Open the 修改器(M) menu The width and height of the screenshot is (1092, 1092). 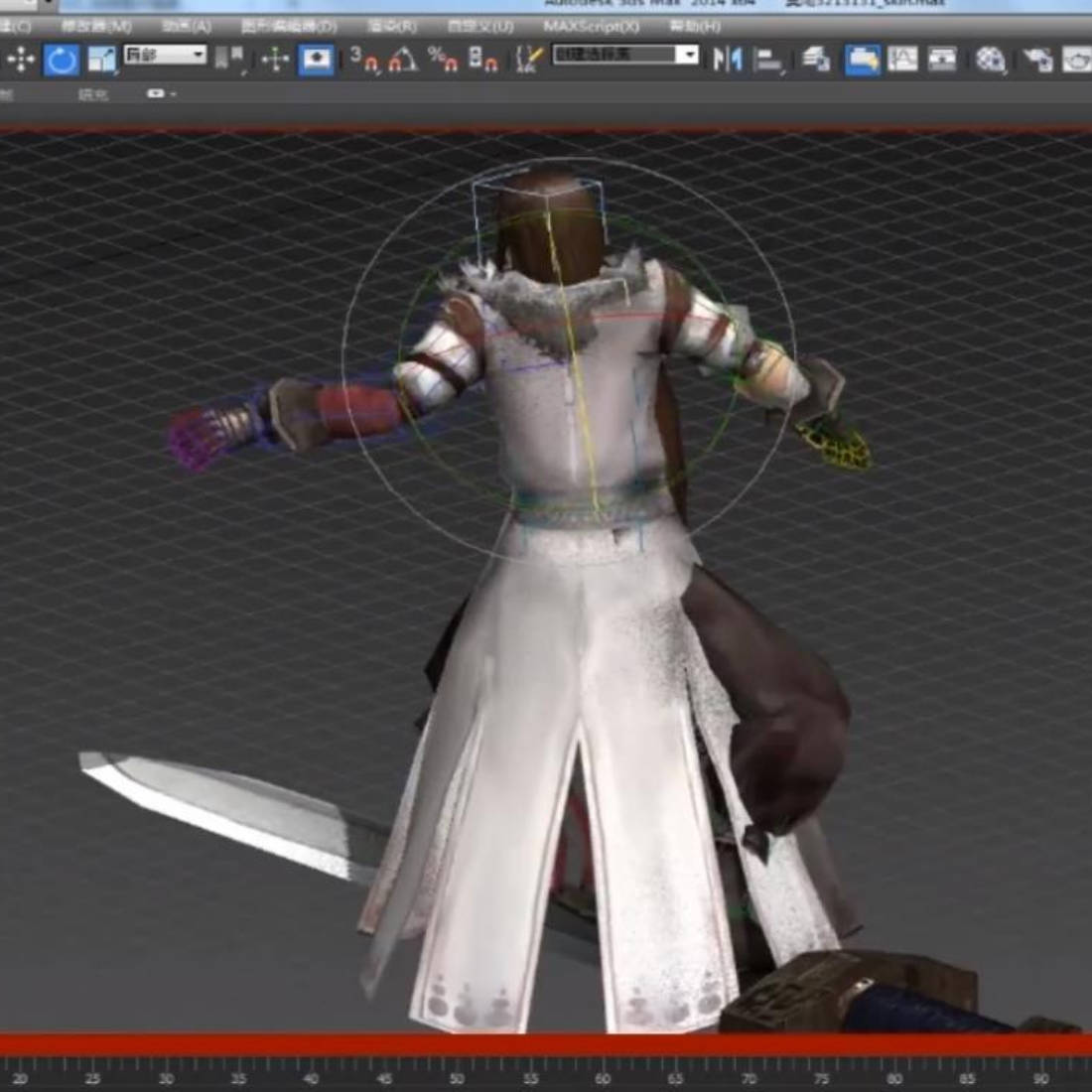click(97, 27)
